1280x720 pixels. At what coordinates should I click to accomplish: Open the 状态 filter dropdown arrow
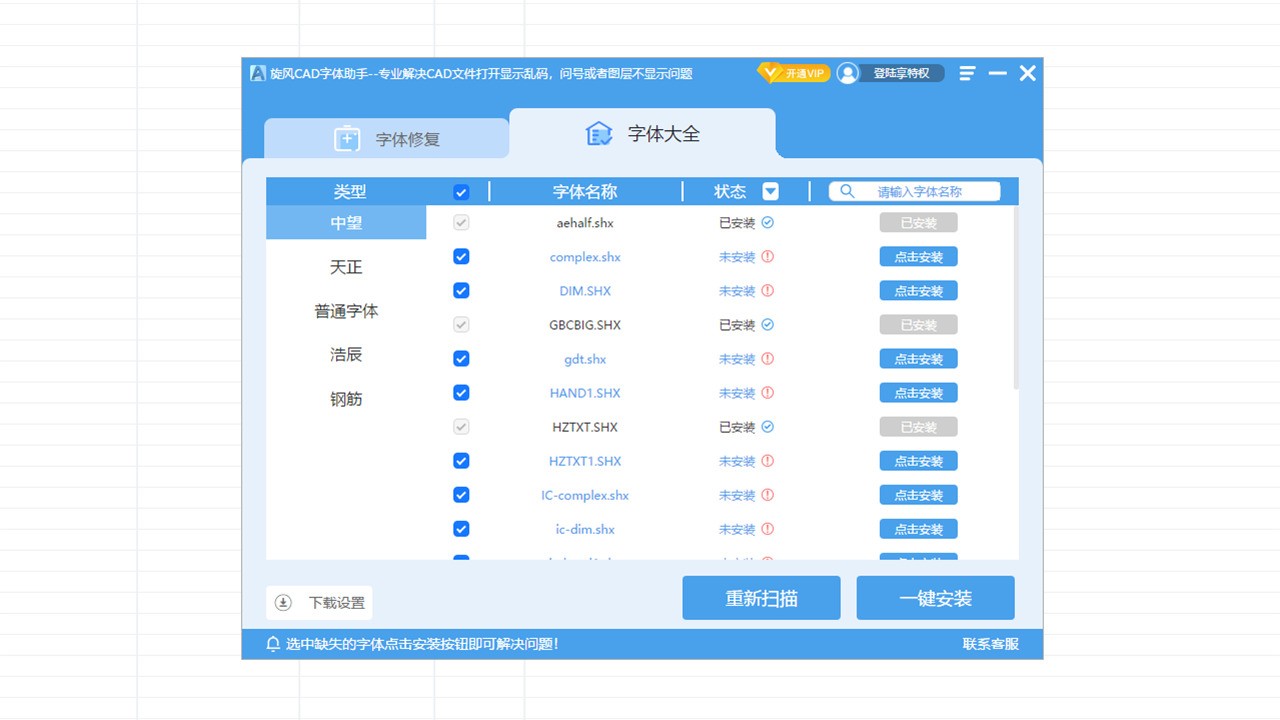pos(770,191)
